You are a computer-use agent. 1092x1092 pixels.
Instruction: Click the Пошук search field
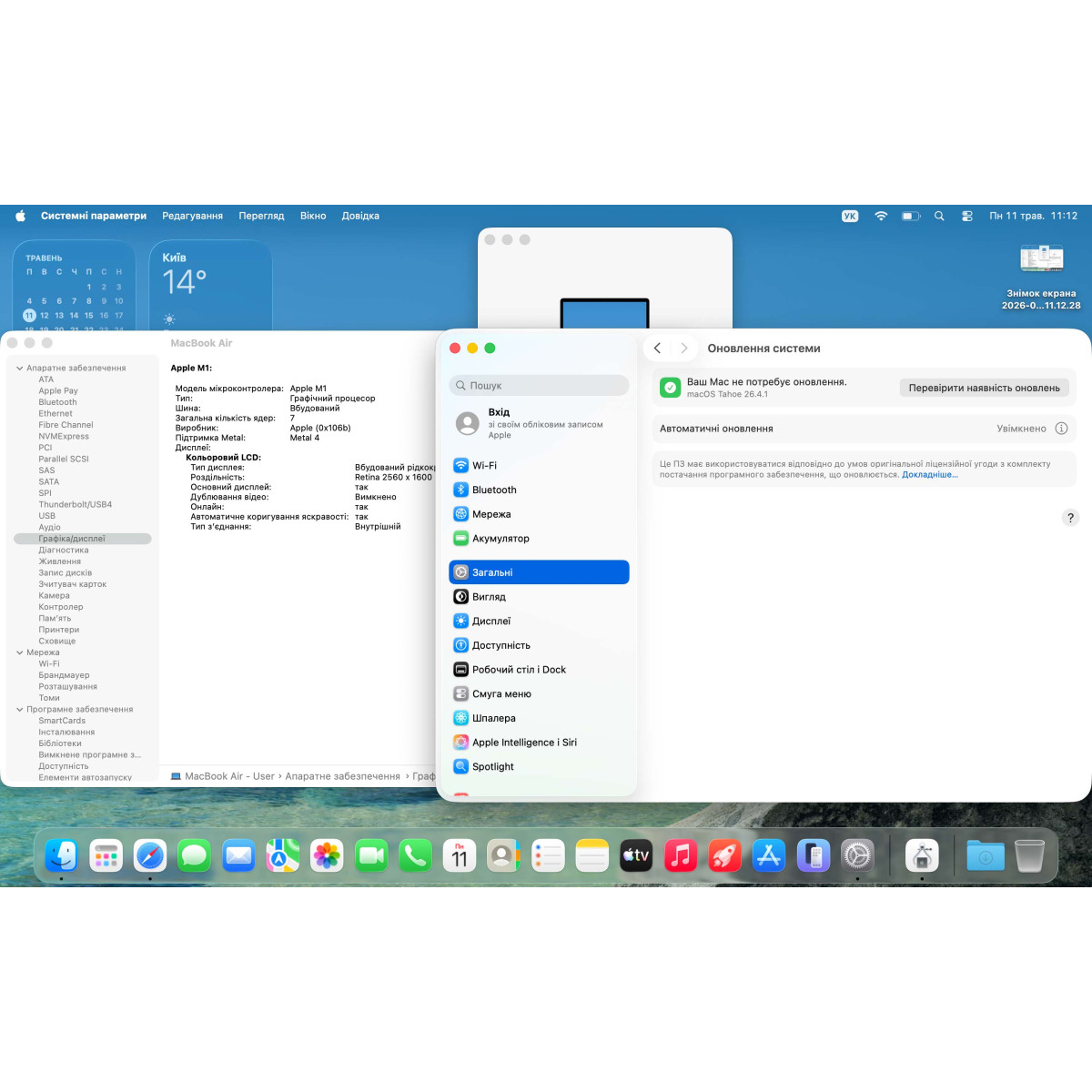point(539,385)
